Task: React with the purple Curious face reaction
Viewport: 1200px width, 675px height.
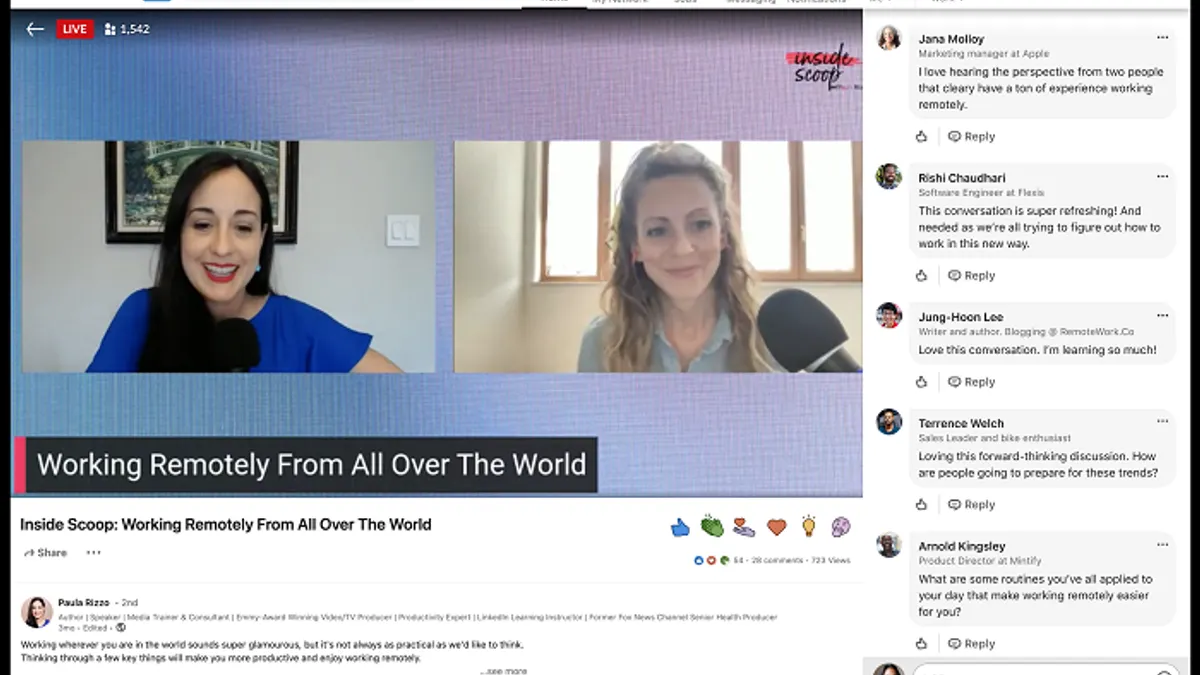Action: [841, 526]
